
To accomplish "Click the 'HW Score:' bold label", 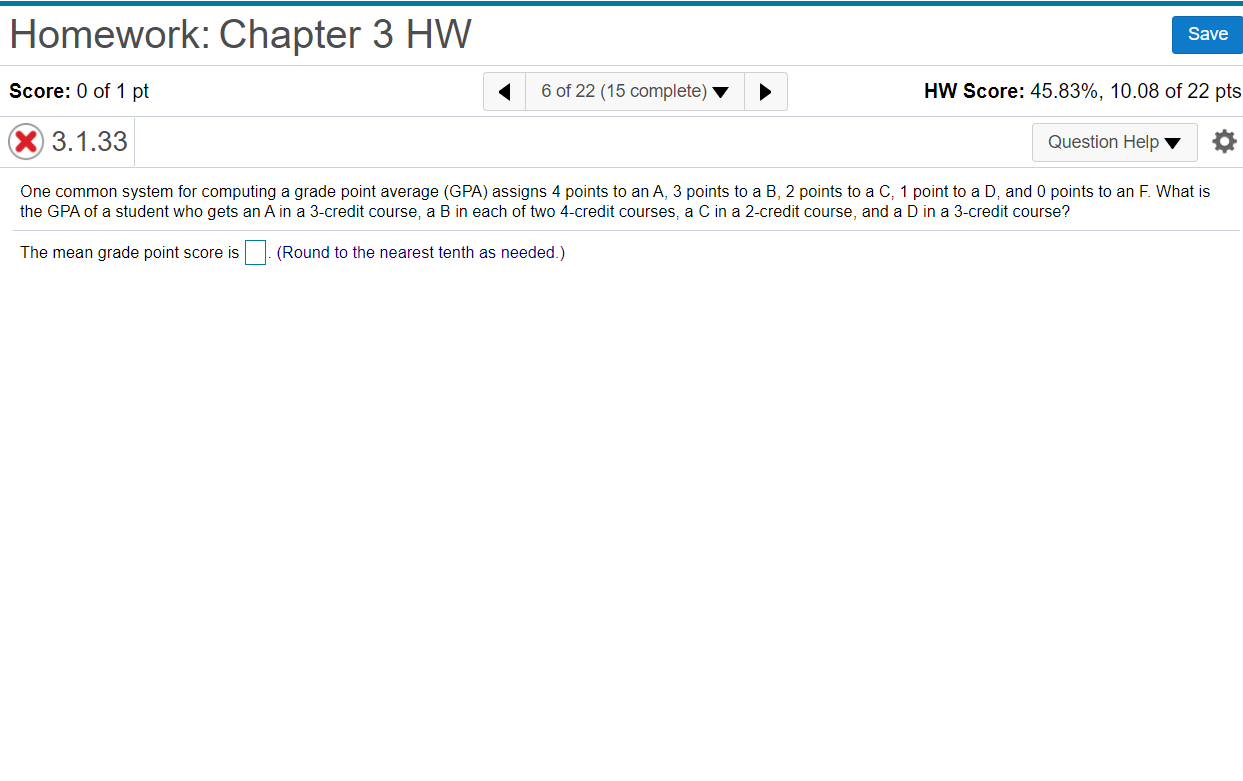I will click(x=974, y=91).
